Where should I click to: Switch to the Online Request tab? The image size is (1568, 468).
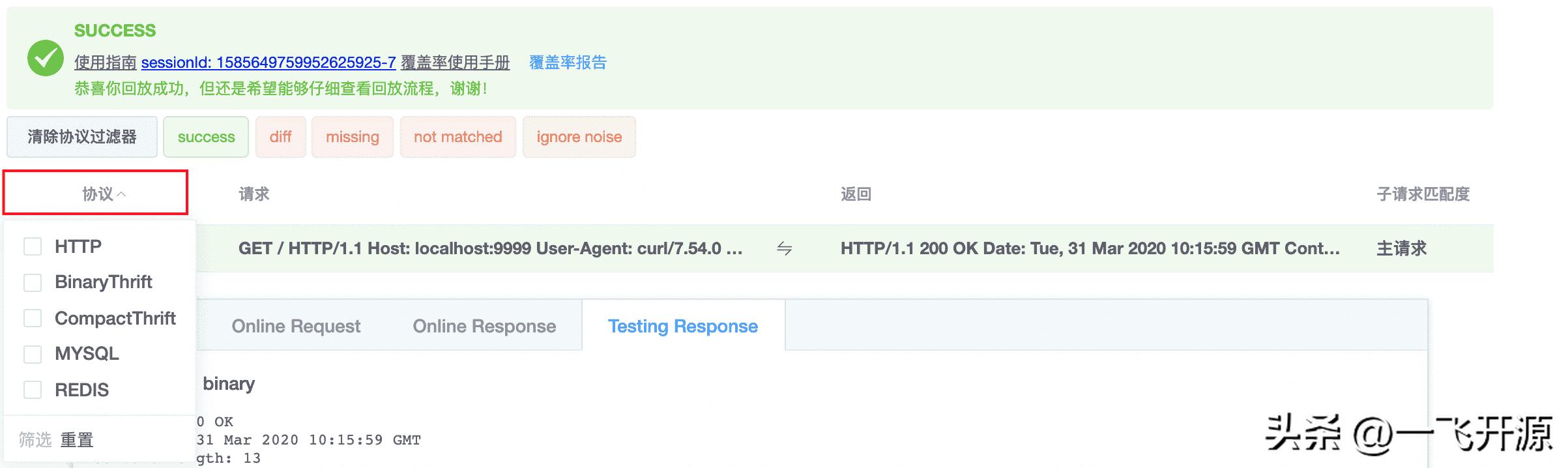296,326
